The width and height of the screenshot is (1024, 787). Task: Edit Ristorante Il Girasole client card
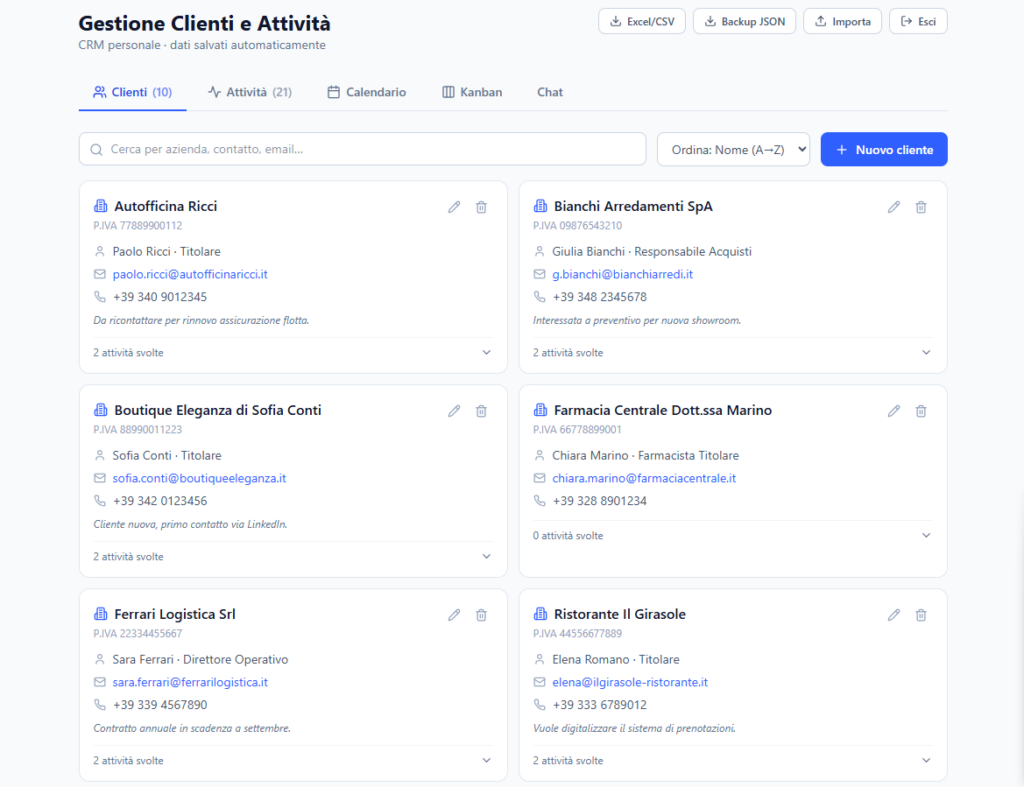click(x=894, y=615)
